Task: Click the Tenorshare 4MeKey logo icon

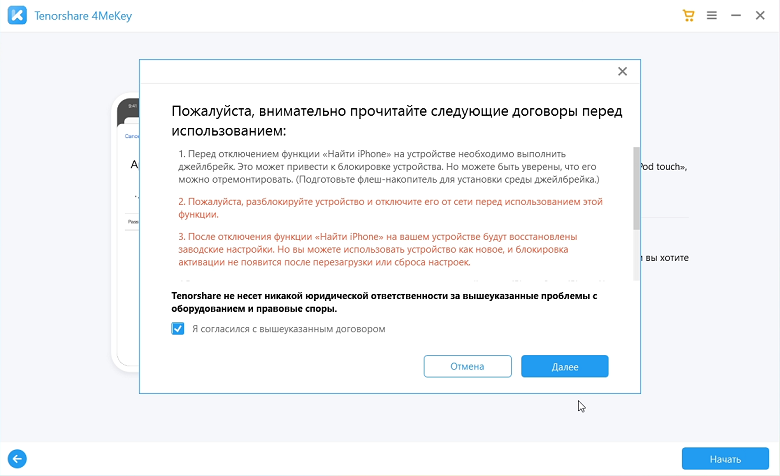Action: (17, 15)
